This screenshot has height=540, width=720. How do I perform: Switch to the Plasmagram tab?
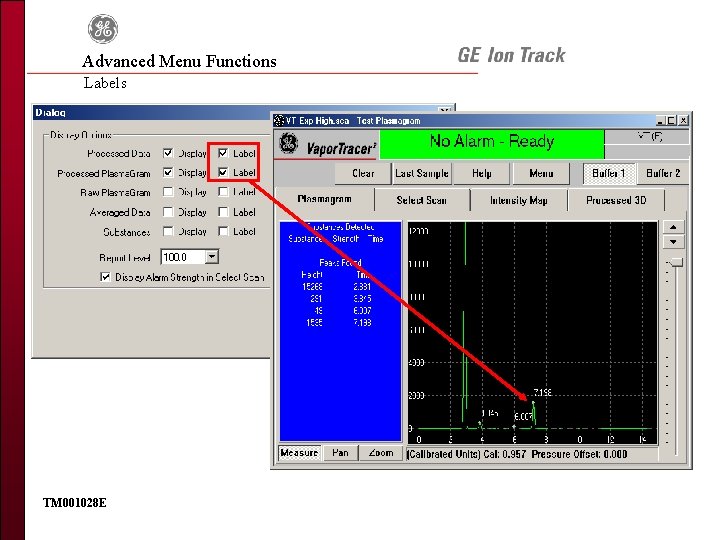click(x=324, y=199)
